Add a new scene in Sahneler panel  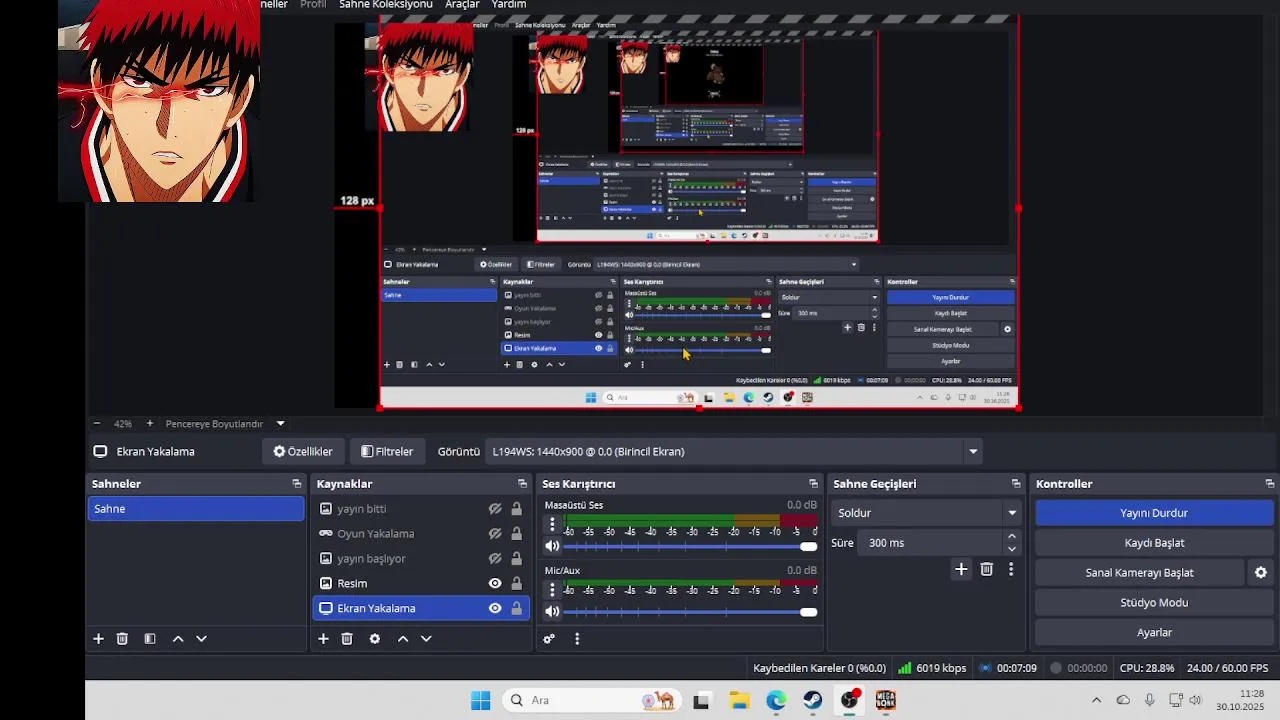(x=98, y=639)
